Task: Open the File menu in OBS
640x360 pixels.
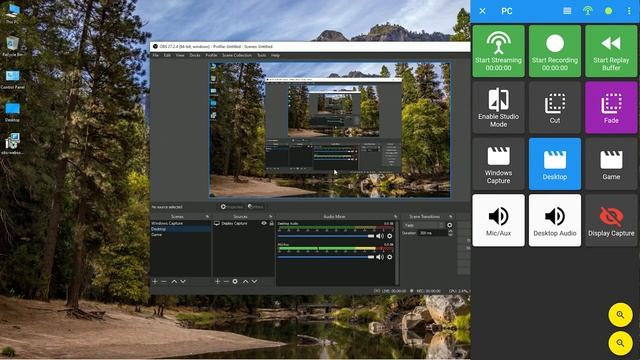Action: 156,55
